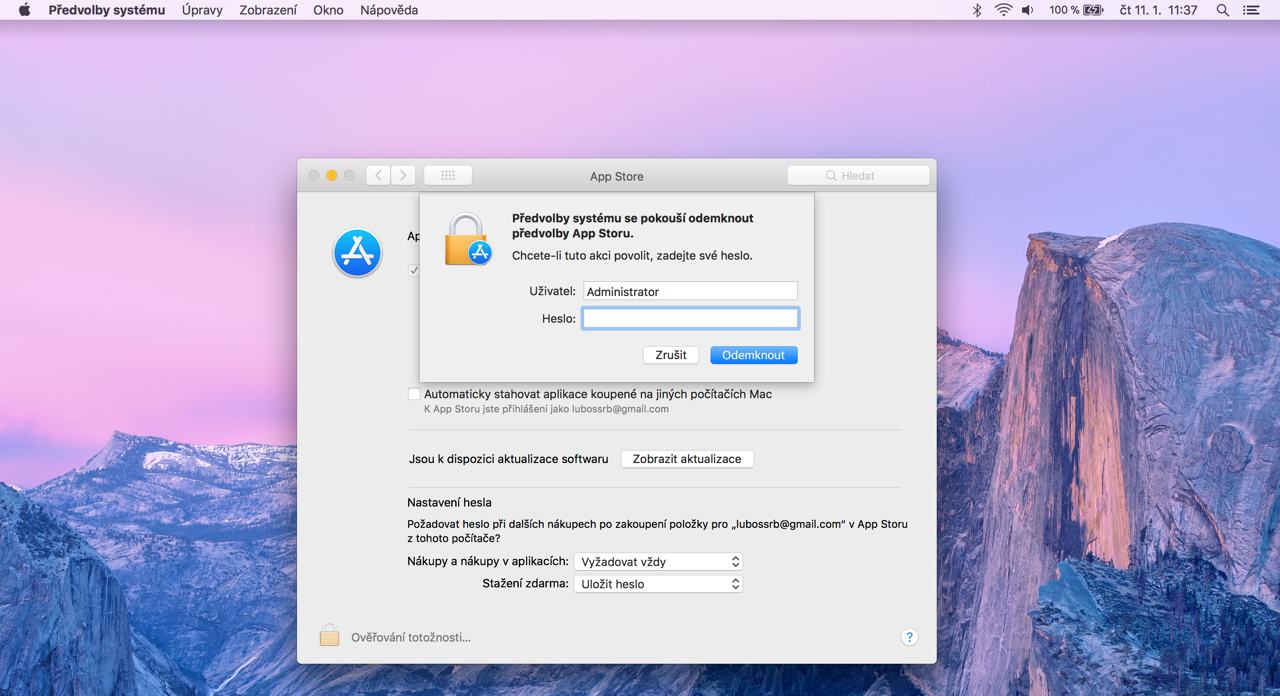
Task: Expand the free downloads dropdown
Action: [657, 584]
